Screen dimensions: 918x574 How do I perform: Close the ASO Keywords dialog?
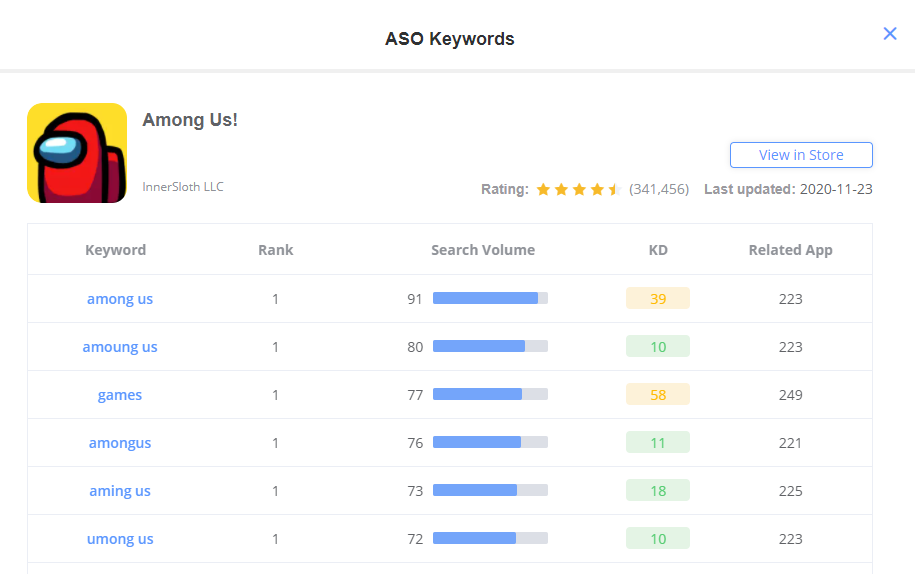889,34
